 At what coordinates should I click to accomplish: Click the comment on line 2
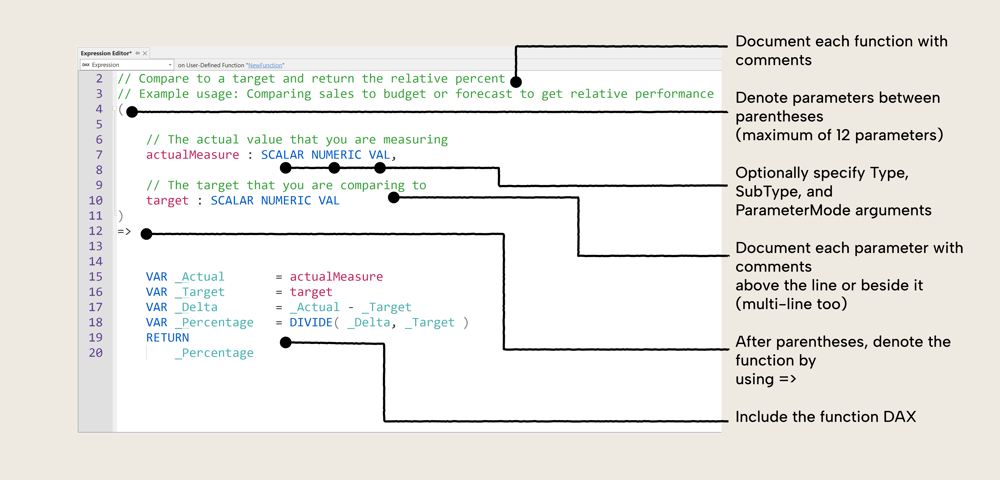[x=311, y=78]
